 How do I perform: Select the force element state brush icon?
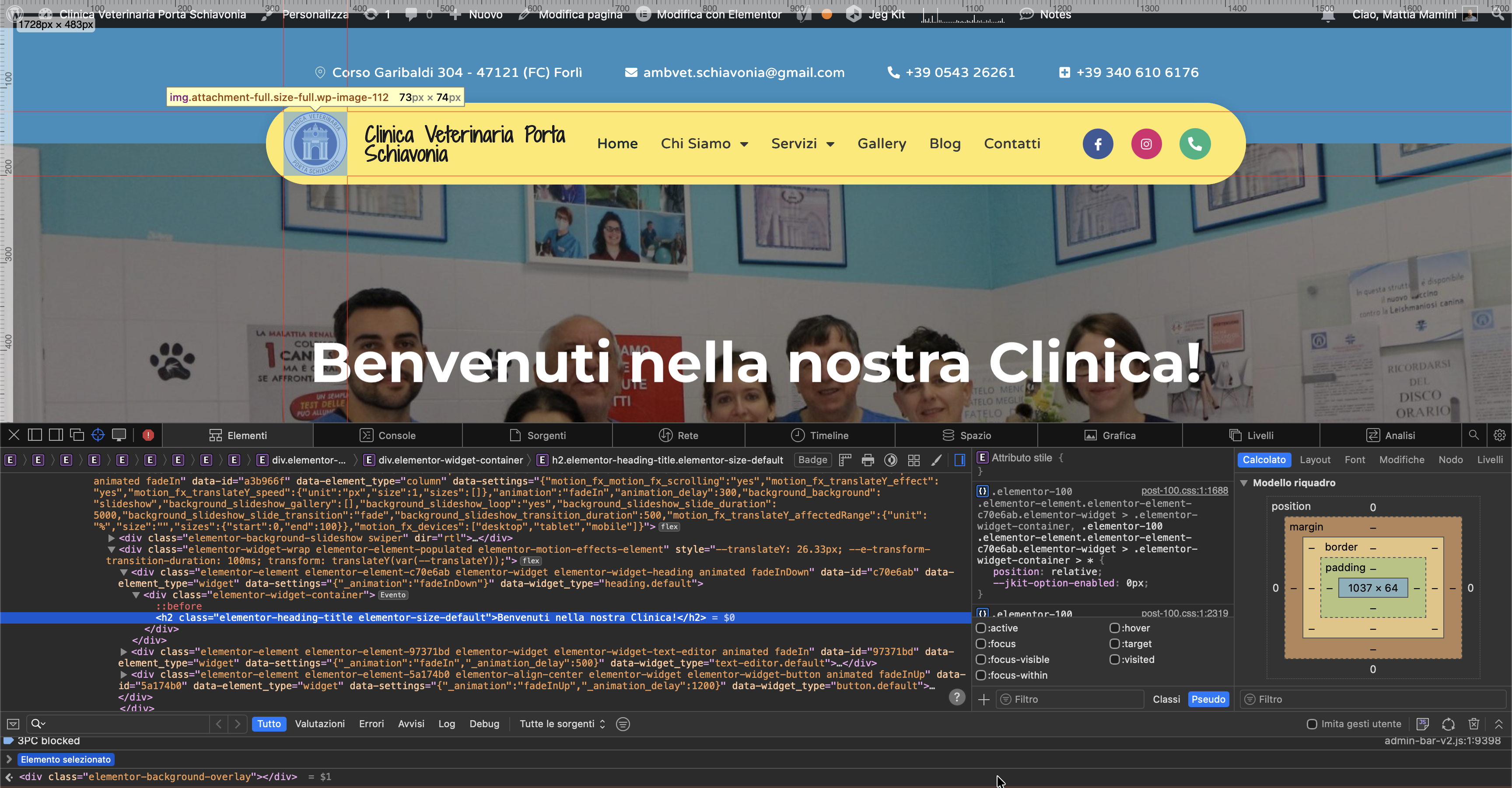[937, 460]
